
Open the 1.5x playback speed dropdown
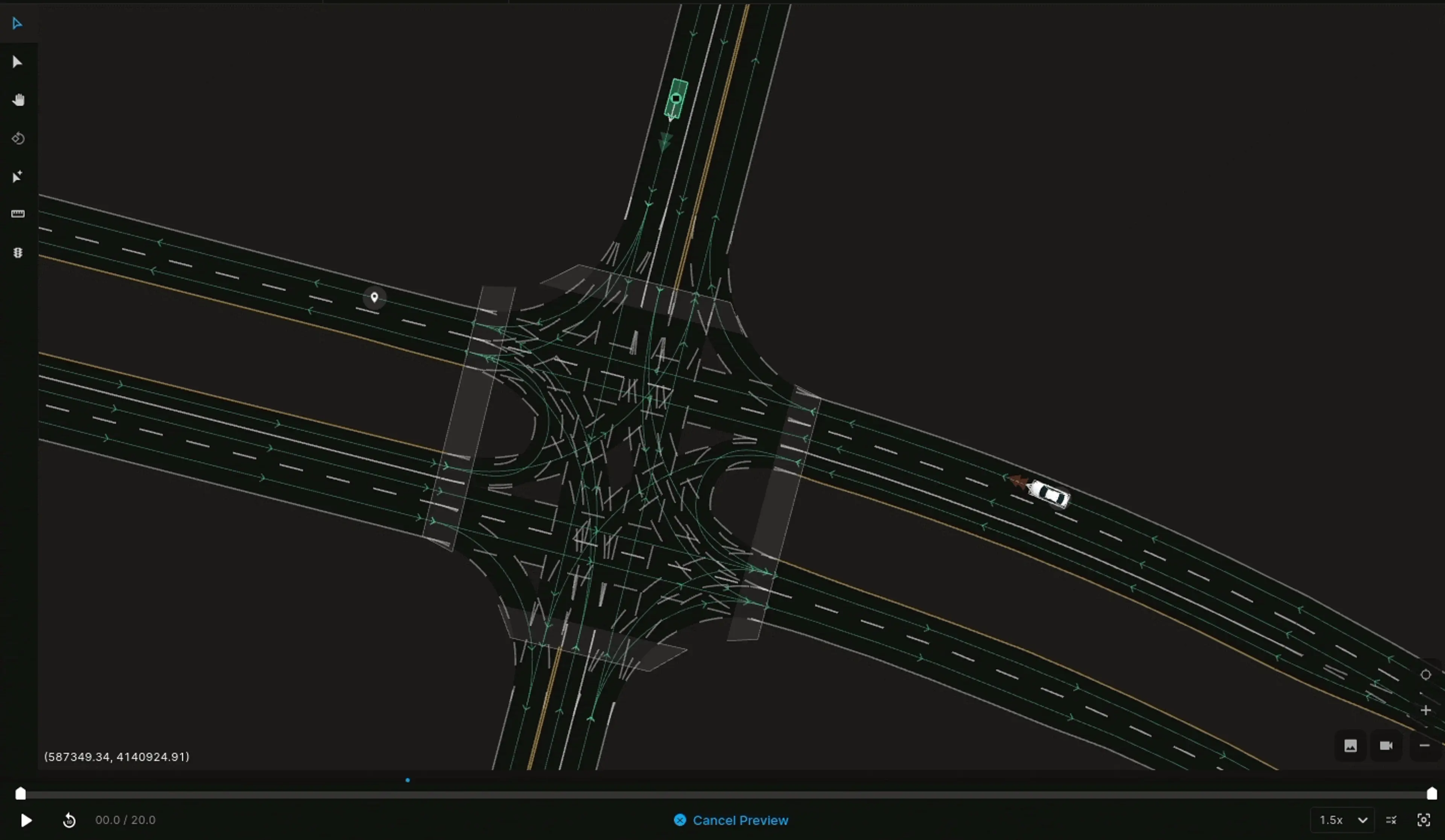click(x=1342, y=820)
